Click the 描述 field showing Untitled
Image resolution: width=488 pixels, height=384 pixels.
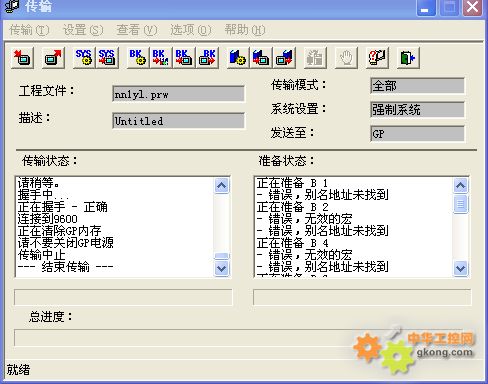(178, 121)
